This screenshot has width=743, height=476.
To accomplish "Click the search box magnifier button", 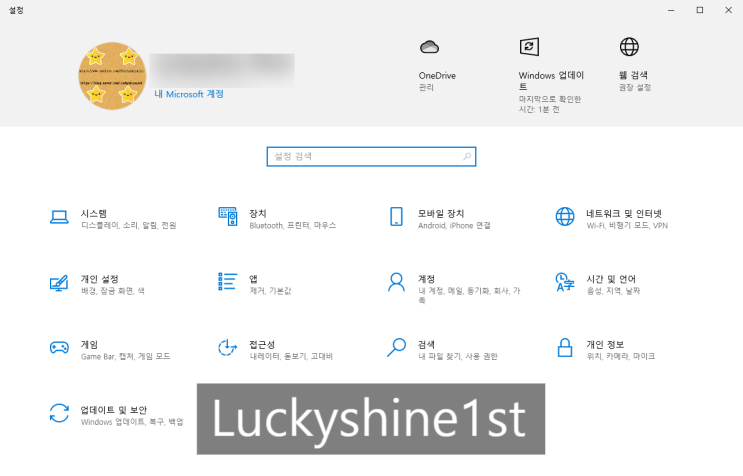I will 467,156.
